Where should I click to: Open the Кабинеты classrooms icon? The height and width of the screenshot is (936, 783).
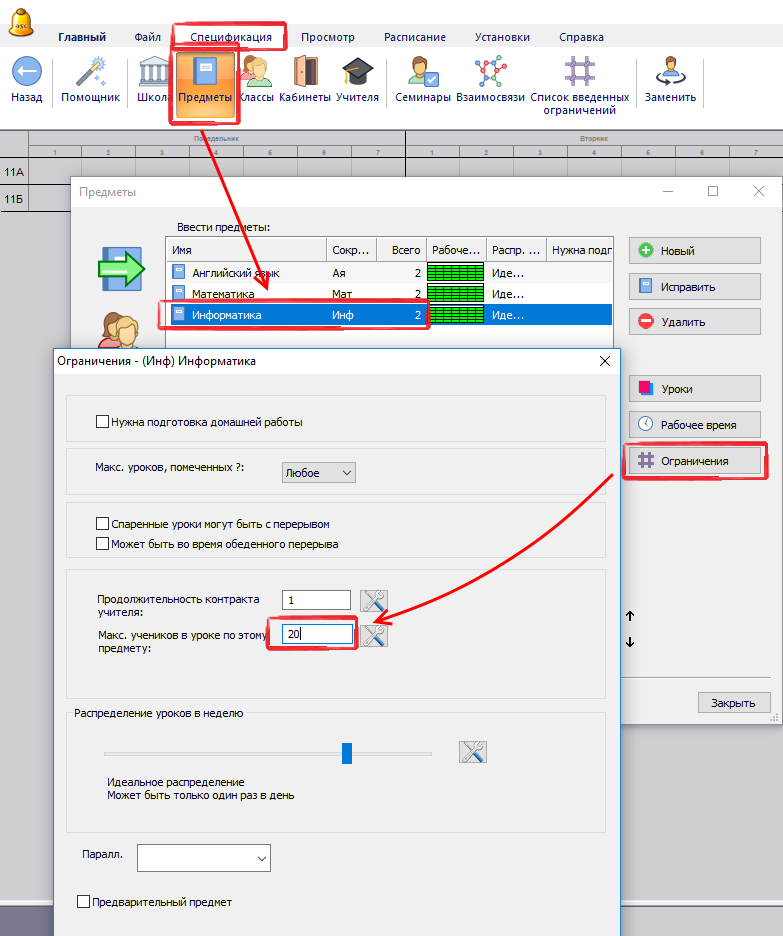pos(305,74)
